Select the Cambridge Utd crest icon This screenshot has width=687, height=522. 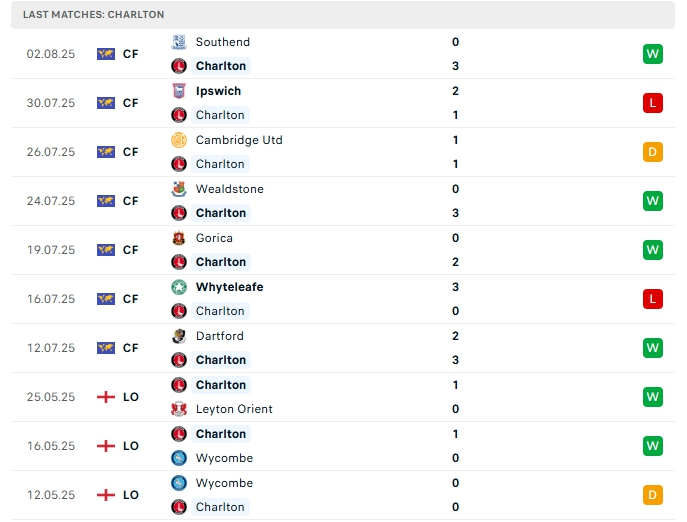click(x=179, y=140)
